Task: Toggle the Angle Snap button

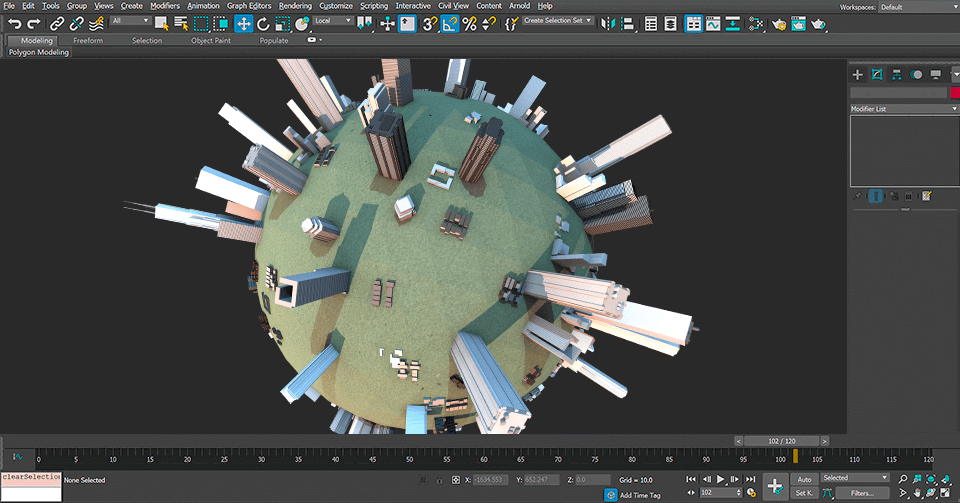Action: tap(449, 24)
